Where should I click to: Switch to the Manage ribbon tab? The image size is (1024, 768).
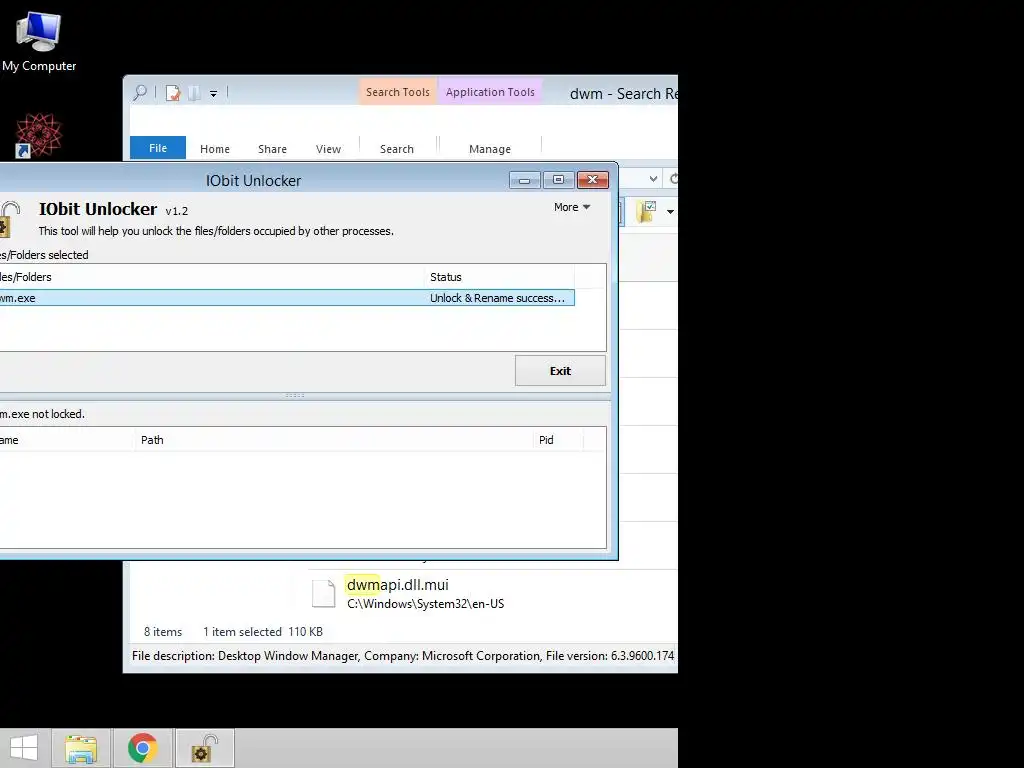tap(490, 149)
